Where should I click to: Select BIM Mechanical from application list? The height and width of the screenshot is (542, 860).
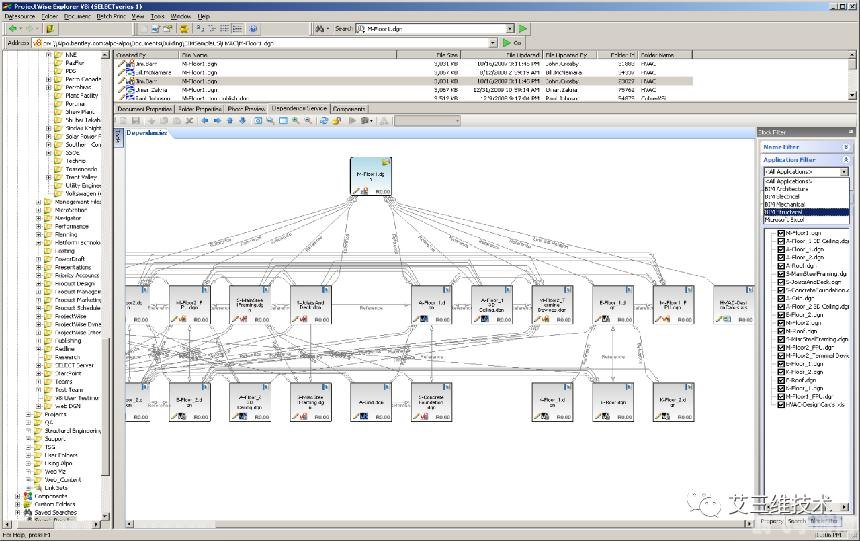(x=786, y=203)
